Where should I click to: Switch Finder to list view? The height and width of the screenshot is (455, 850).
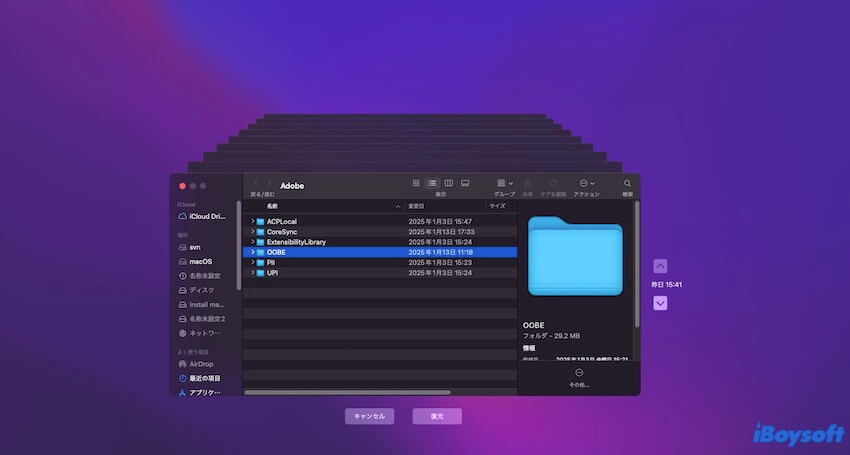pos(432,183)
